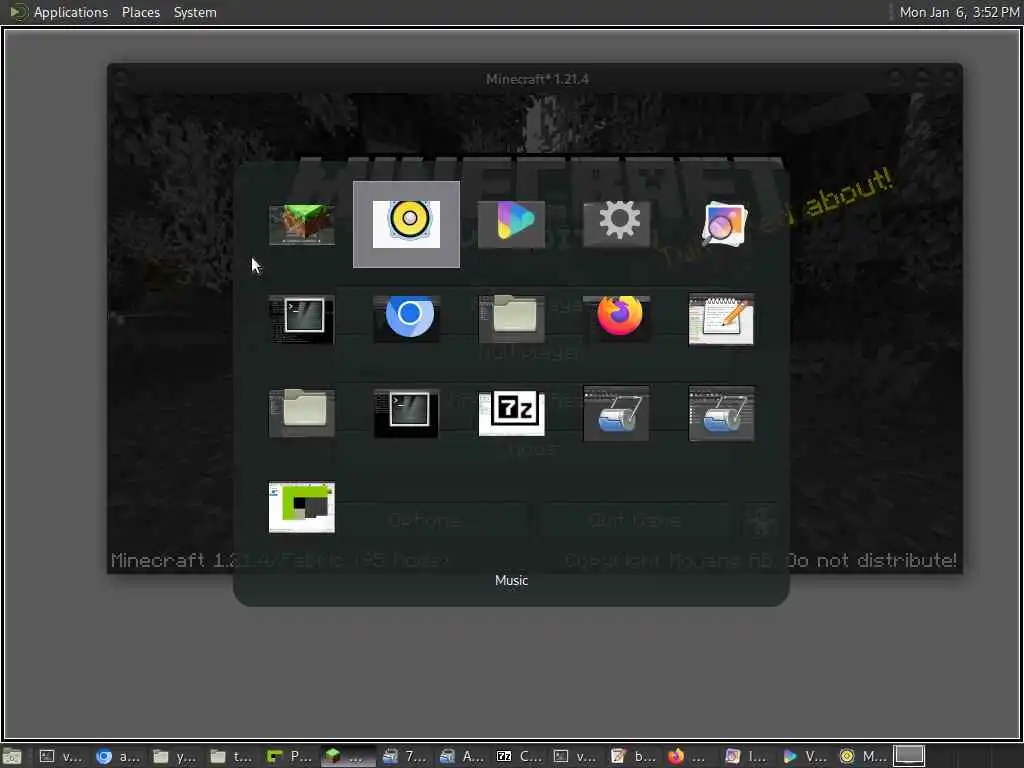Select the green launcher window thumbnail
Image resolution: width=1024 pixels, height=768 pixels.
pyautogui.click(x=302, y=507)
